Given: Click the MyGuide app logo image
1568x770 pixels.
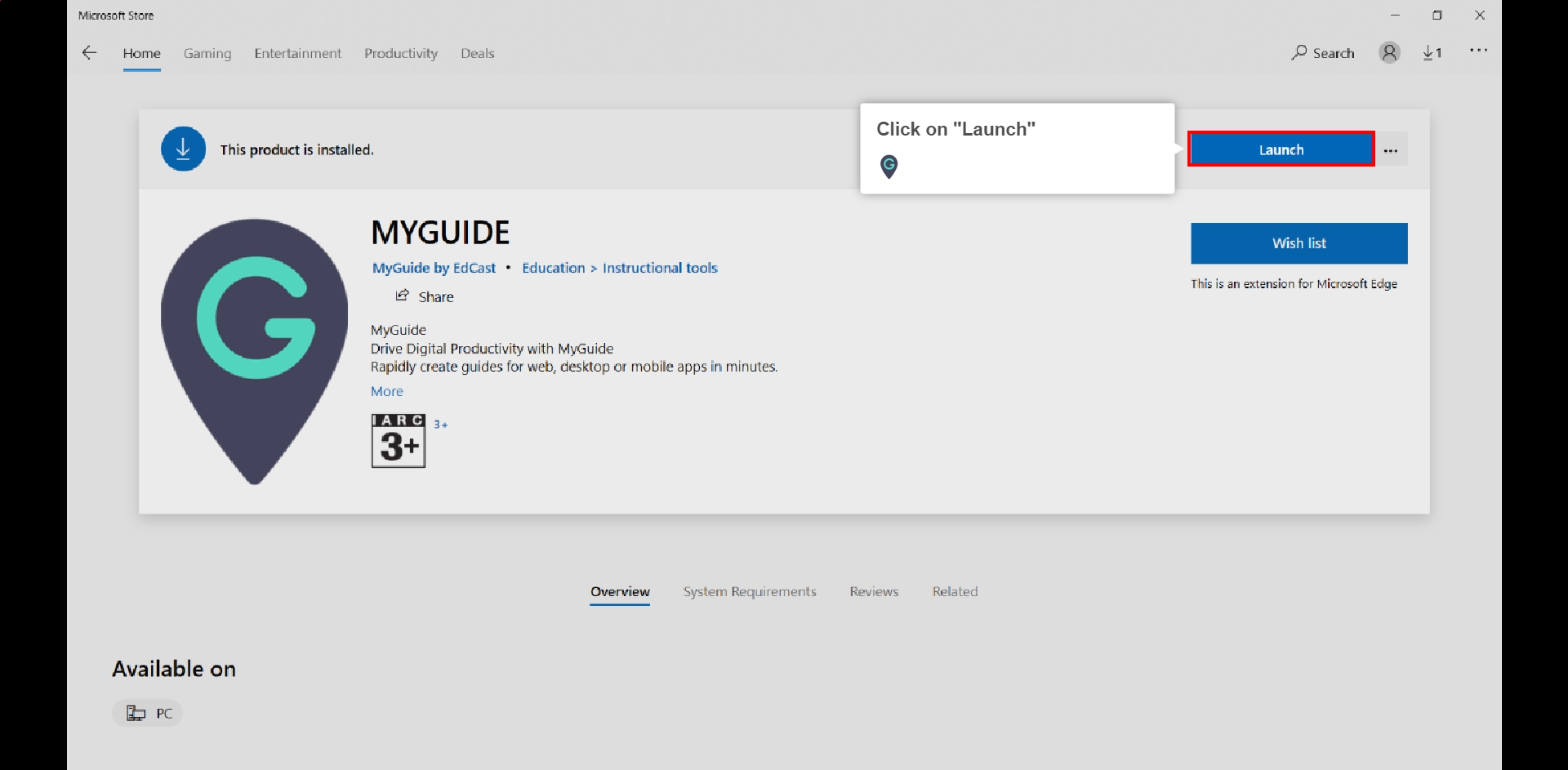Looking at the screenshot, I should tap(254, 351).
